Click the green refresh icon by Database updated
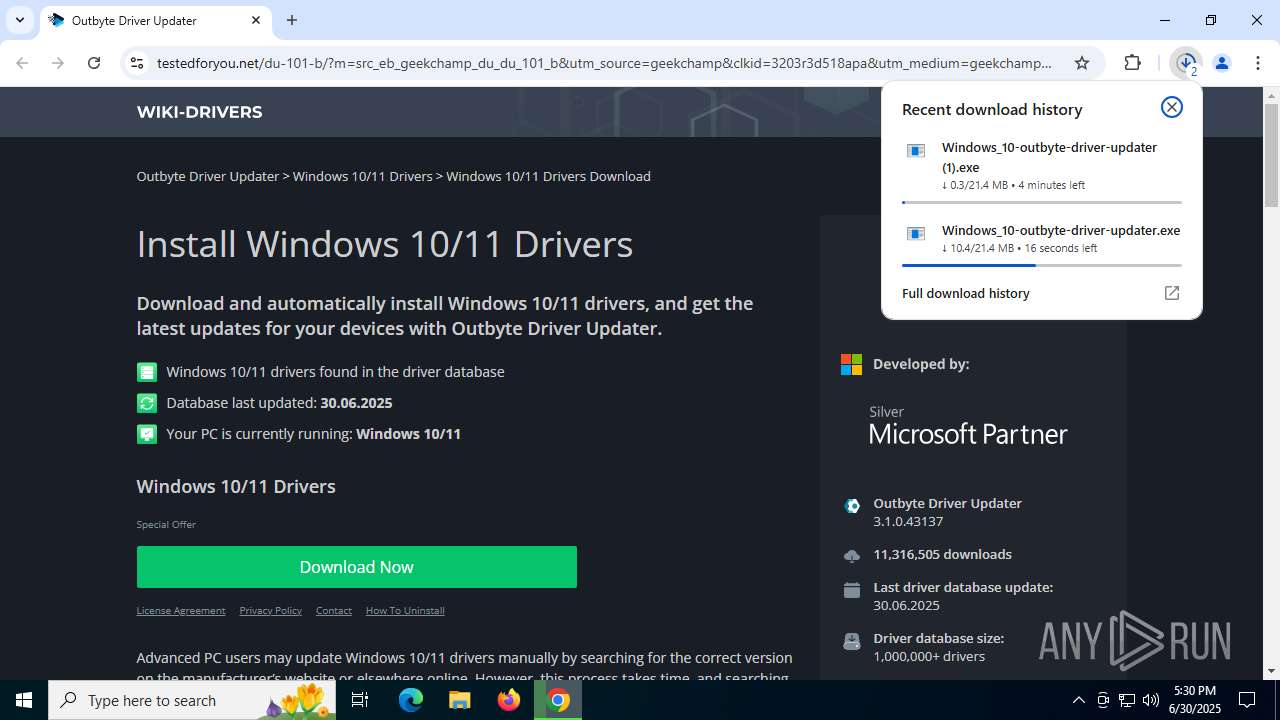1280x720 pixels. point(147,403)
